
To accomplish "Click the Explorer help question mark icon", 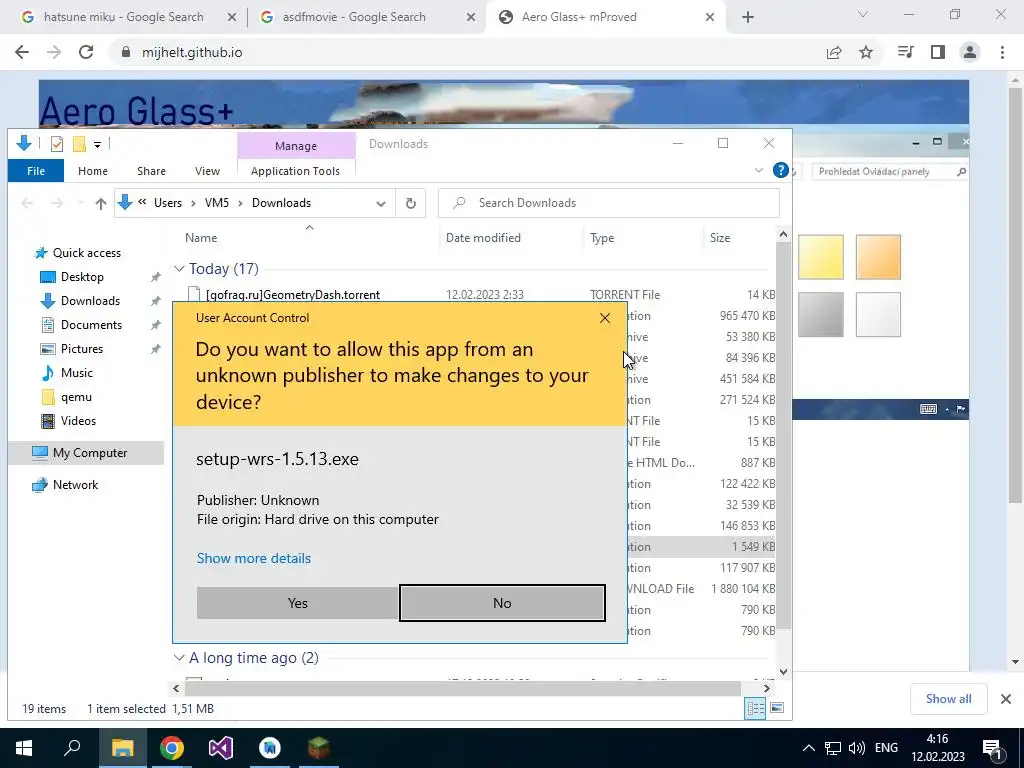I will (780, 170).
